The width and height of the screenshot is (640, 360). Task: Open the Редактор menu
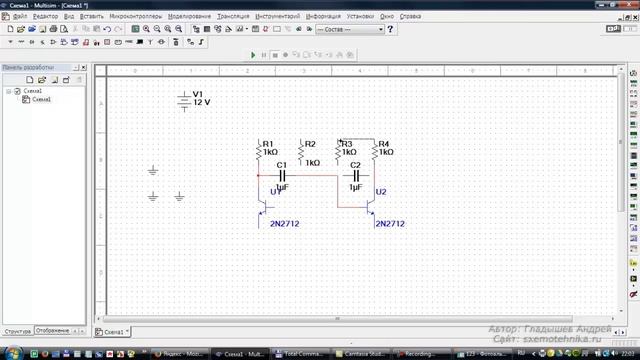pos(45,16)
